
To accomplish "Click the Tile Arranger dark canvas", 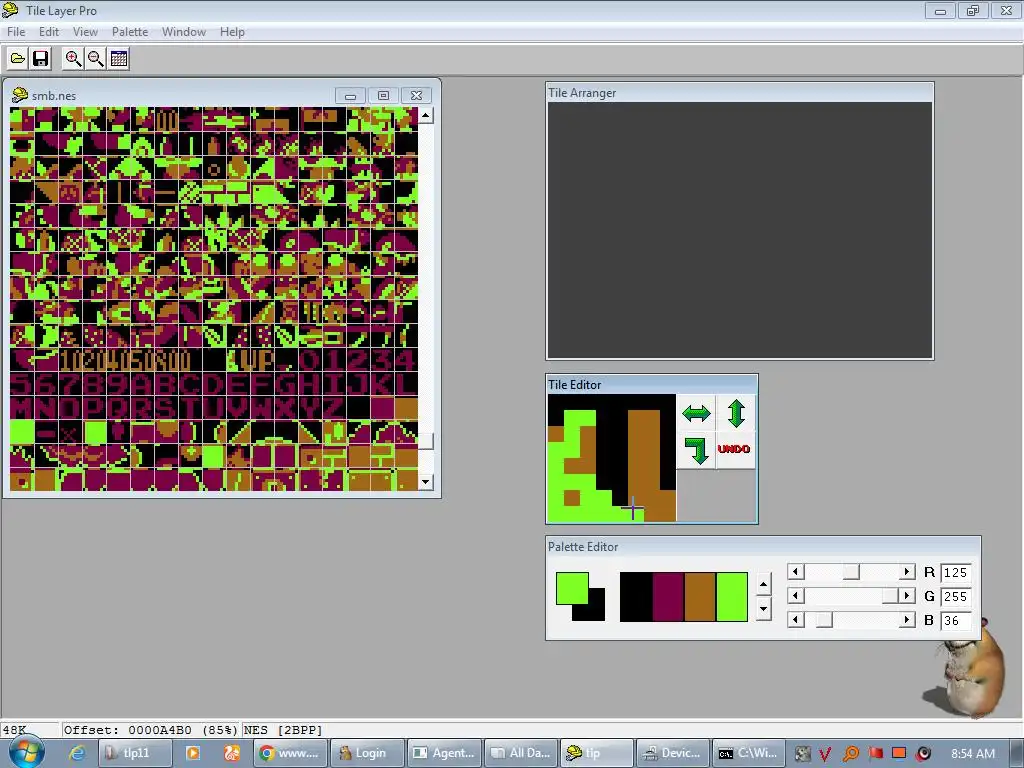I will coord(739,230).
